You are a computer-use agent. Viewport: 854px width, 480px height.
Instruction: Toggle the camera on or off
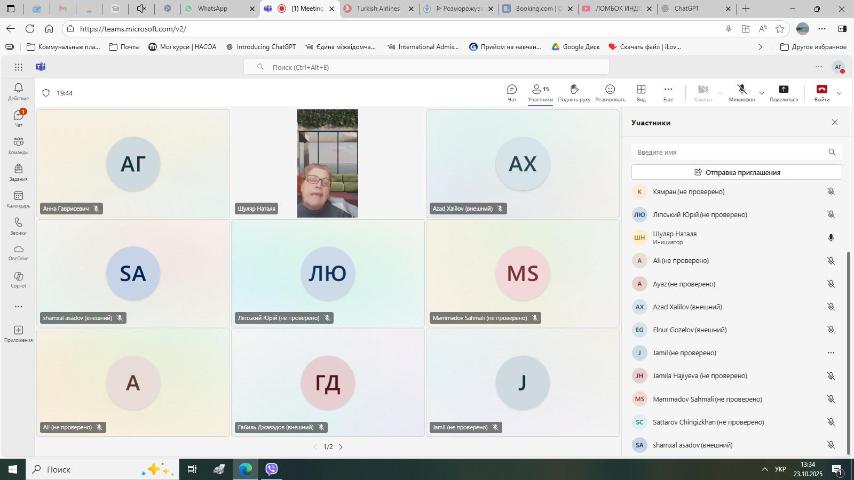coord(703,92)
